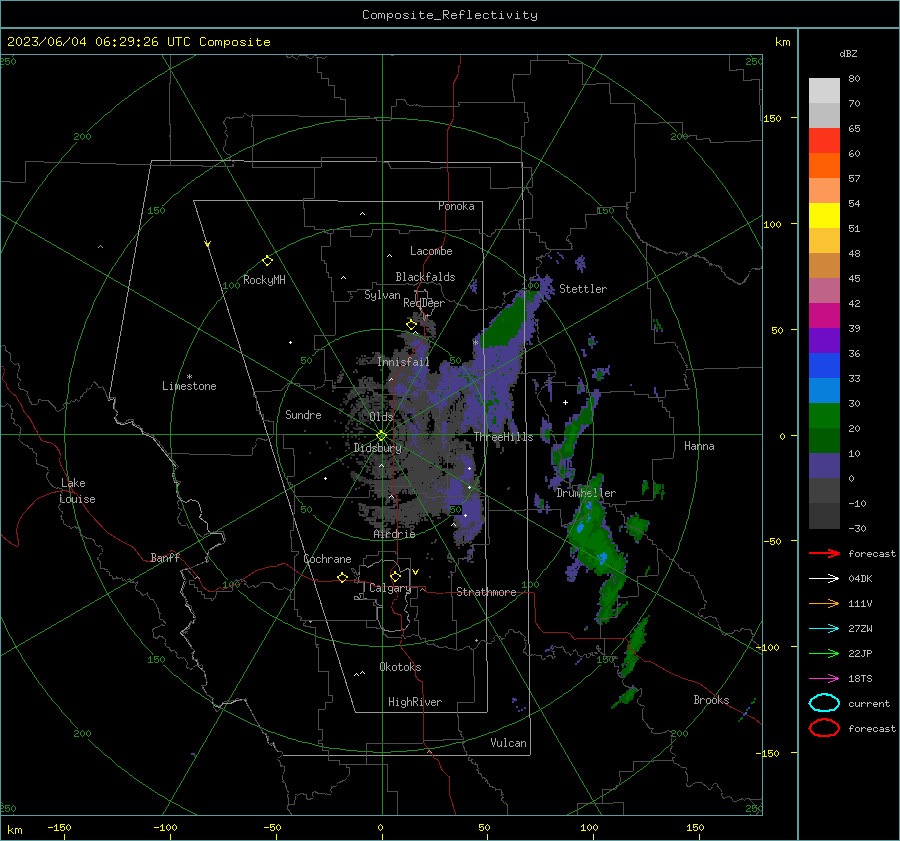Select the yellow 51-54 dBZ swatch
This screenshot has height=841, width=900.
[824, 216]
